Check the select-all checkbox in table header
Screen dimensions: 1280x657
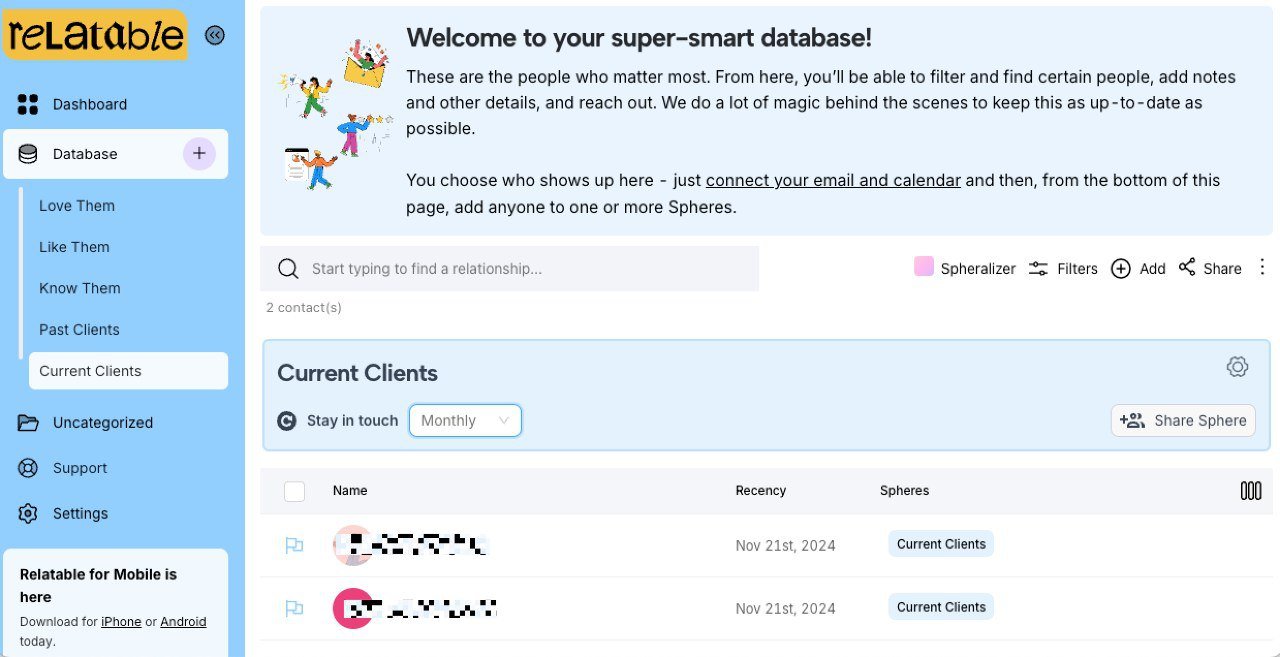[294, 491]
